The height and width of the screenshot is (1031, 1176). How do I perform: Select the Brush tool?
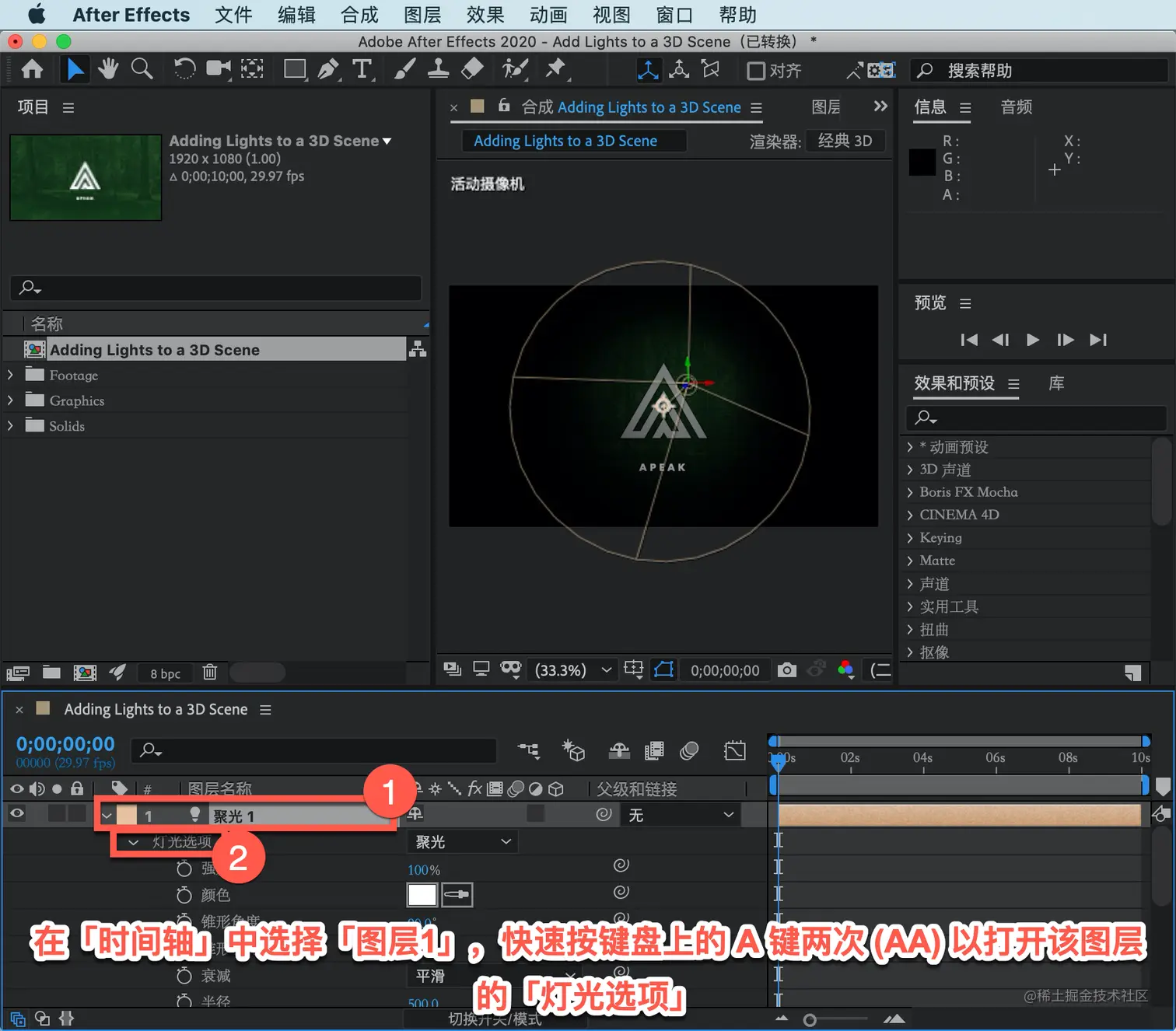point(404,69)
